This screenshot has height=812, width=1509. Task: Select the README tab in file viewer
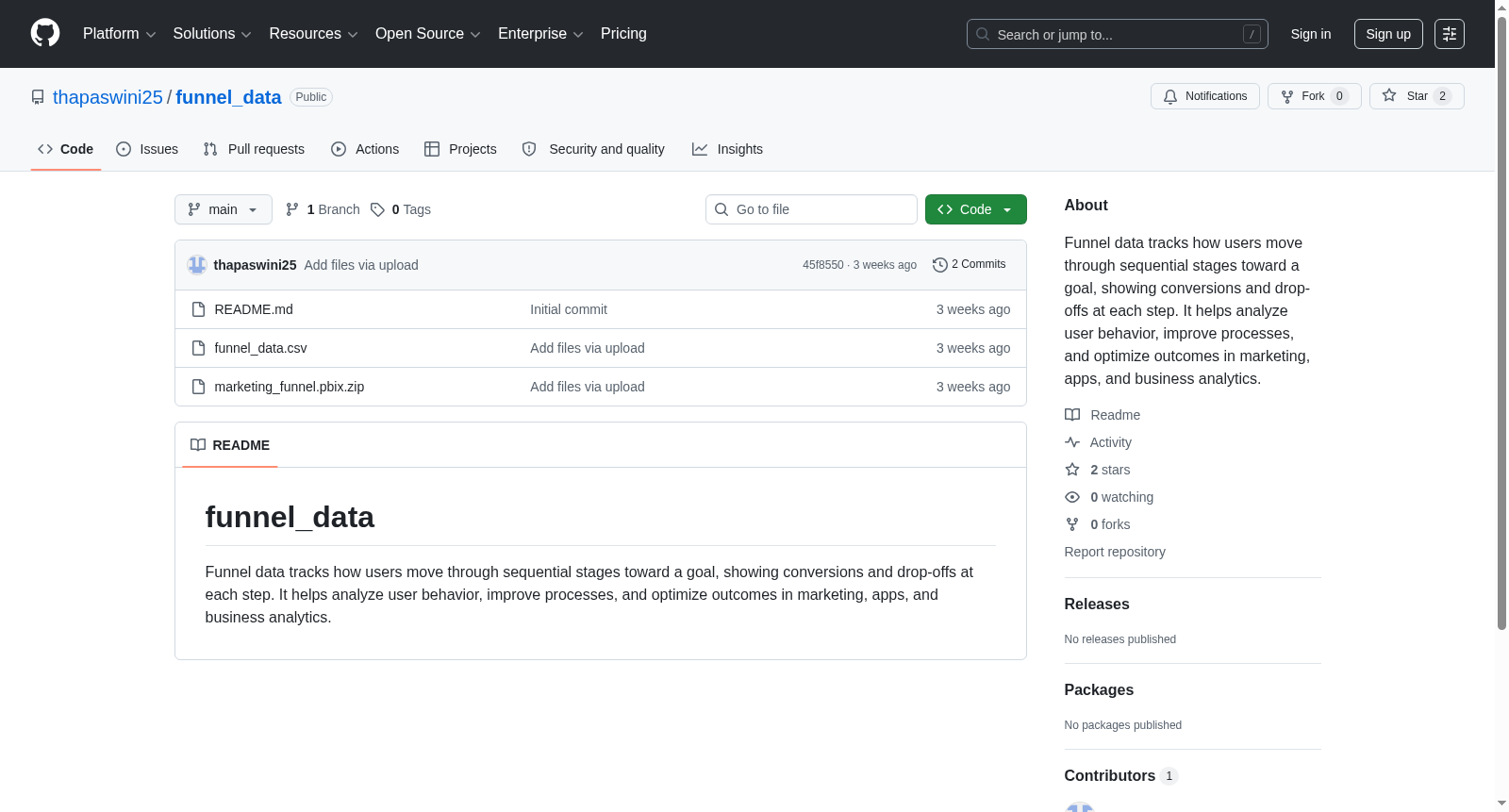[230, 445]
